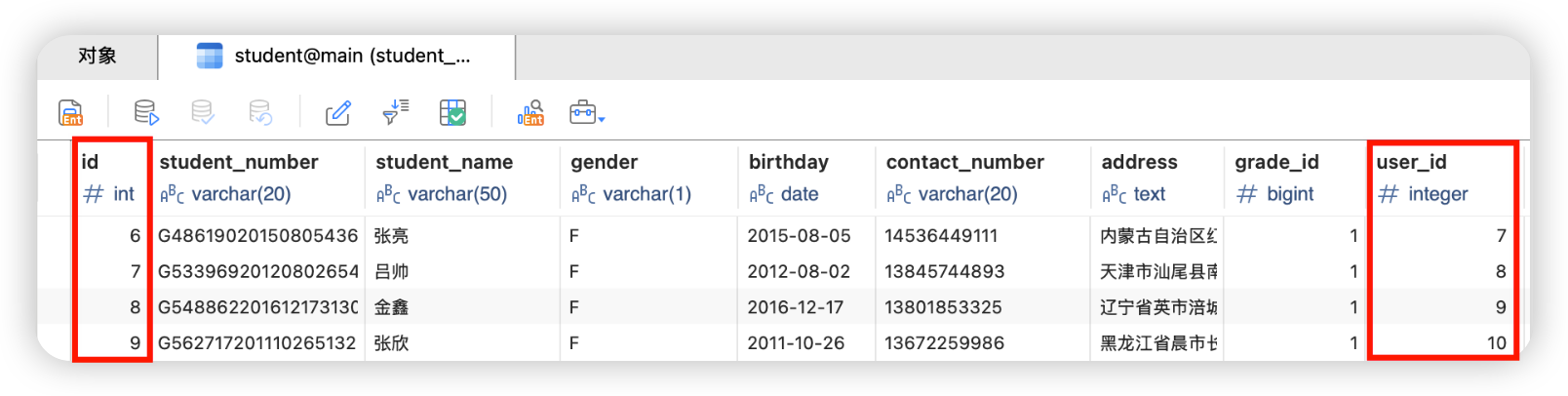The width and height of the screenshot is (1568, 396).
Task: Expand the toolbox dropdown arrow
Action: [x=602, y=119]
